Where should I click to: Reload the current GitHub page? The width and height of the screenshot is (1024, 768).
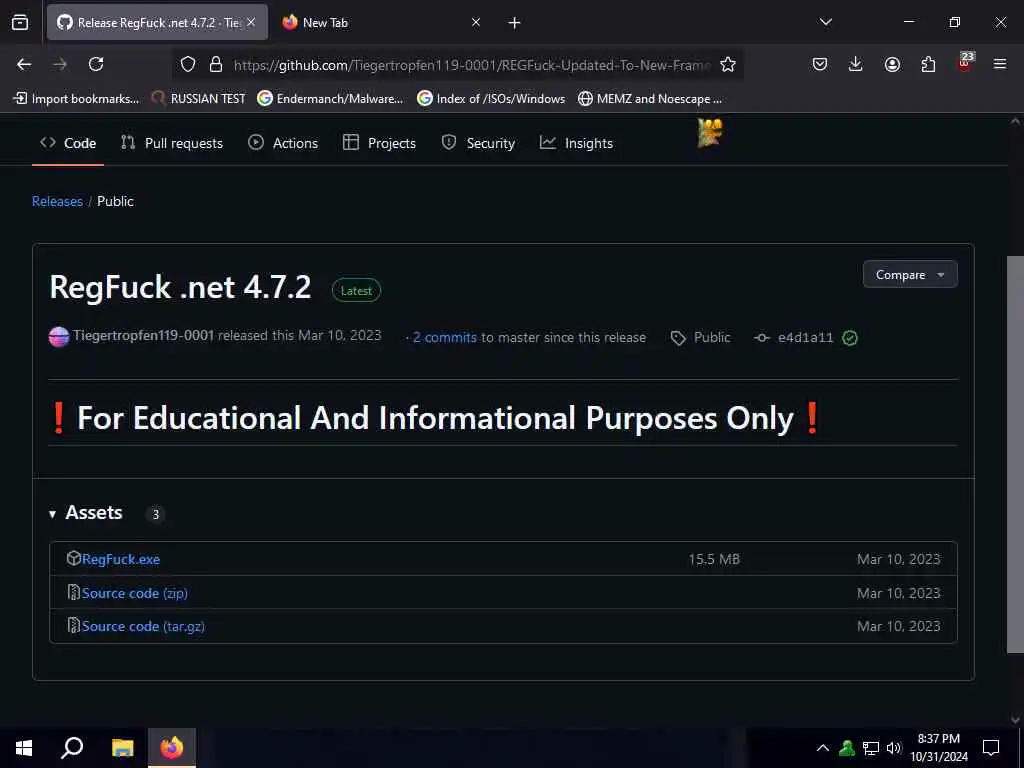pyautogui.click(x=96, y=64)
